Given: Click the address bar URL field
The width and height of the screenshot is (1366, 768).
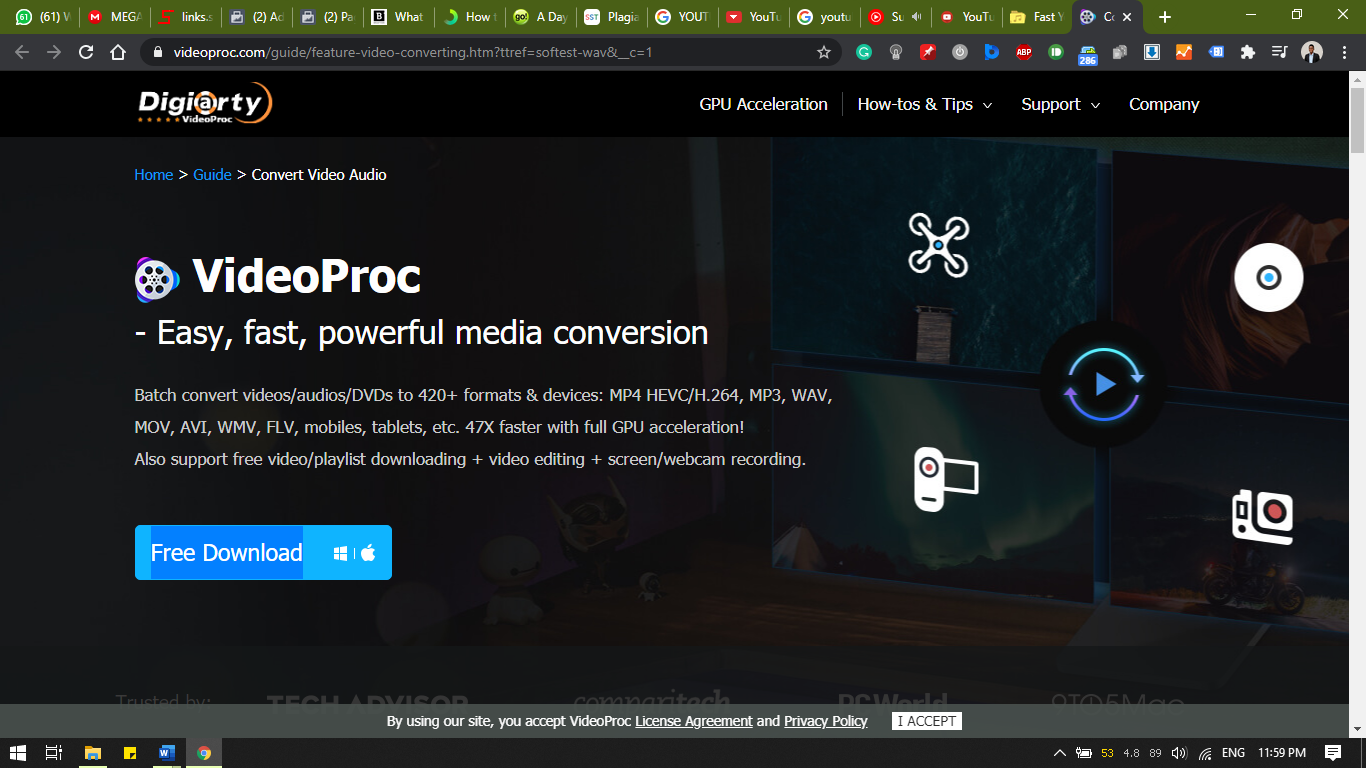Looking at the screenshot, I should 490,52.
